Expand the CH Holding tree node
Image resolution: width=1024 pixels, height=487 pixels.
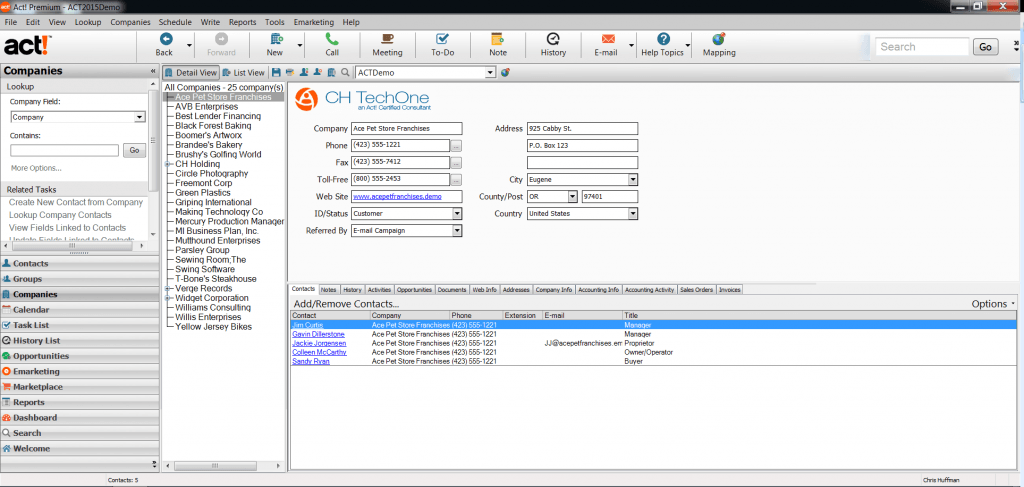click(168, 165)
